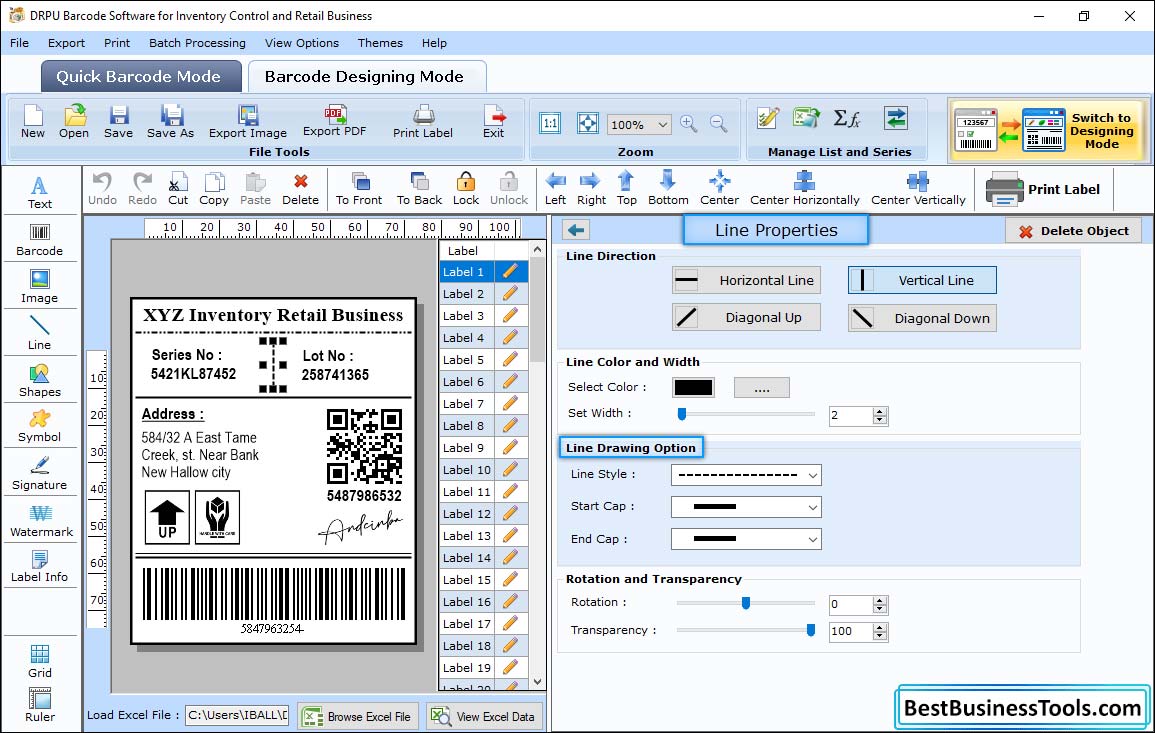Screen dimensions: 1155x733
Task: Align object Left
Action: coord(555,189)
